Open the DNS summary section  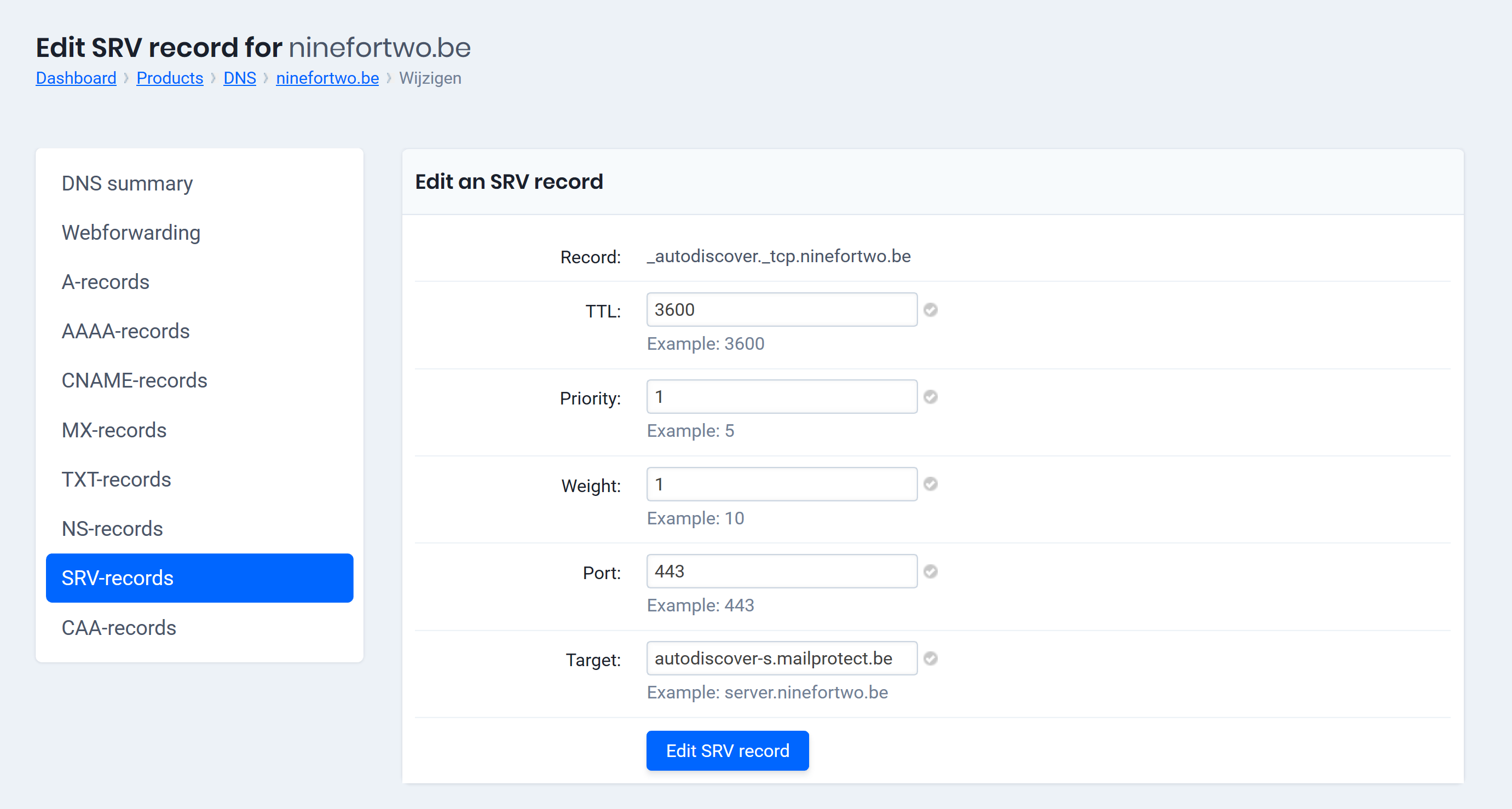[127, 183]
